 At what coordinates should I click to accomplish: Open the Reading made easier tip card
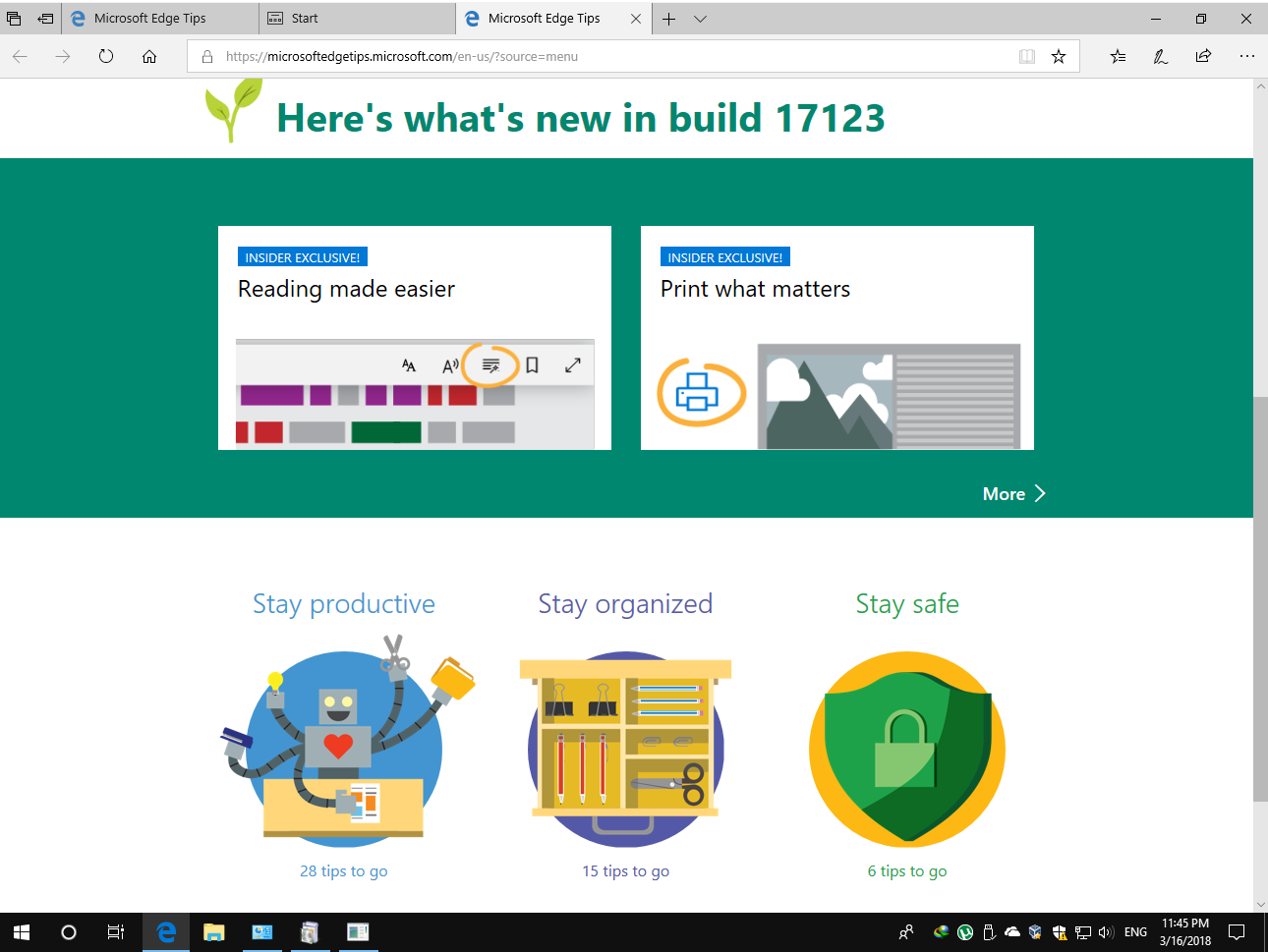click(x=415, y=338)
